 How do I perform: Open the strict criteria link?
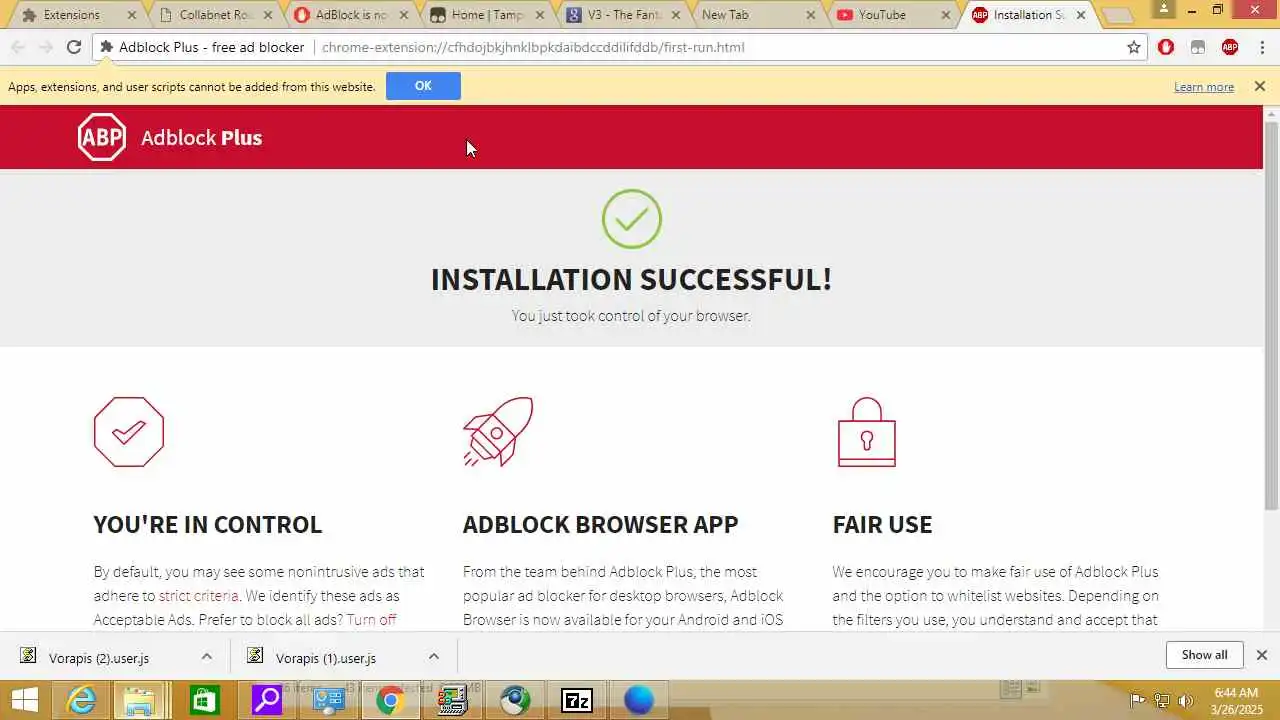[198, 595]
